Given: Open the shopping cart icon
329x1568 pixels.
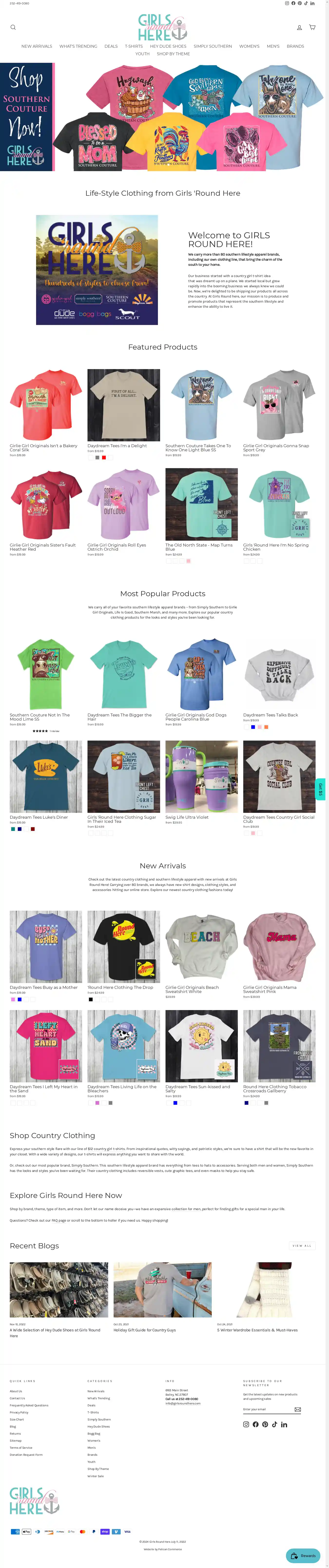Looking at the screenshot, I should pos(312,28).
